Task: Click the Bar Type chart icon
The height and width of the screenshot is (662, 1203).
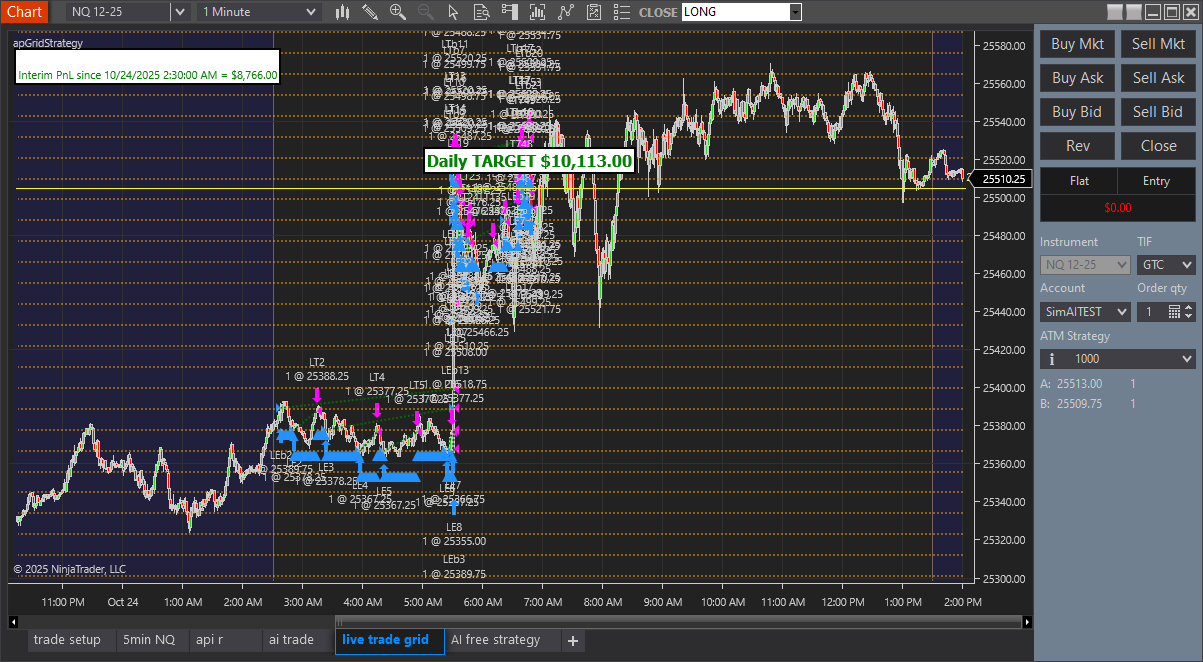Action: [342, 12]
